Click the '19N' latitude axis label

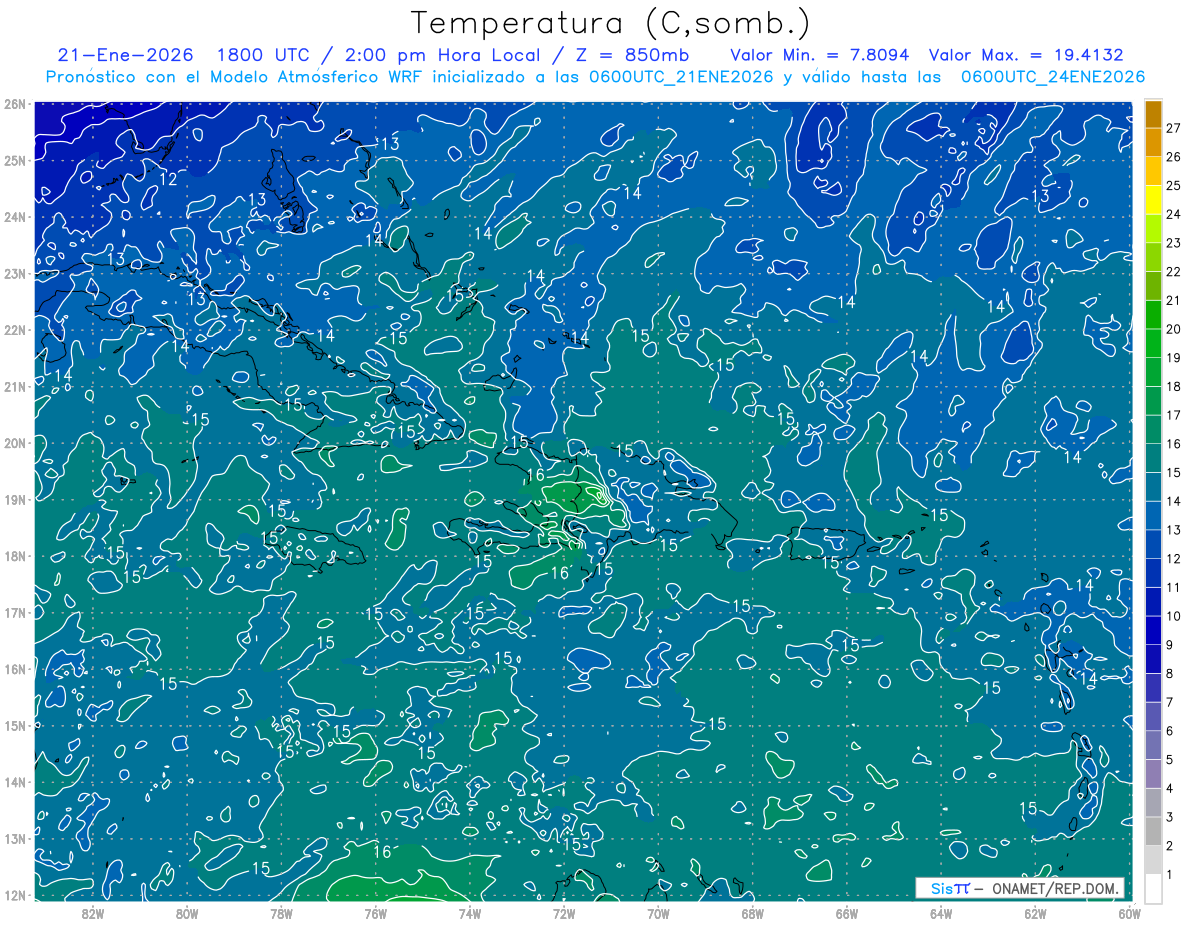point(14,499)
